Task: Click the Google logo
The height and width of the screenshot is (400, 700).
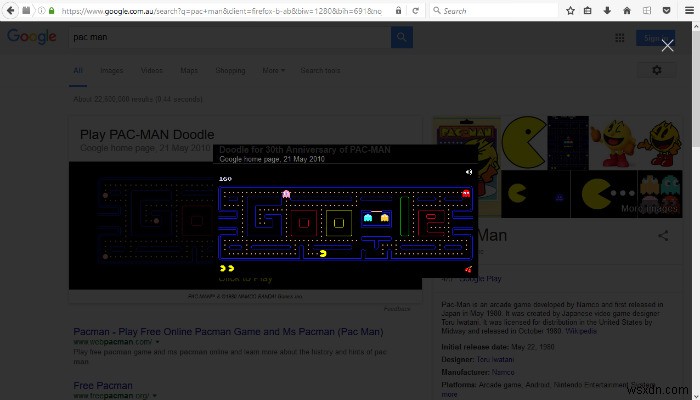Action: click(32, 37)
